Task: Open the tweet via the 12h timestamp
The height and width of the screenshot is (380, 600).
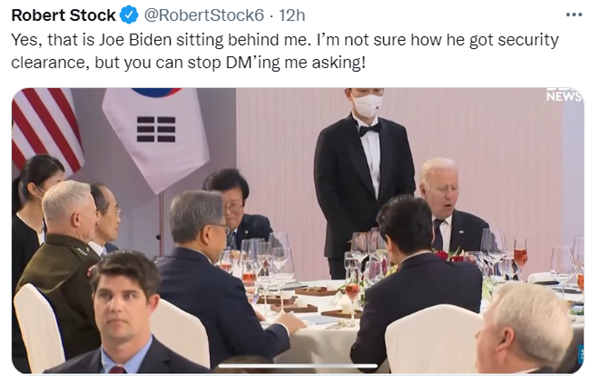Action: 292,15
